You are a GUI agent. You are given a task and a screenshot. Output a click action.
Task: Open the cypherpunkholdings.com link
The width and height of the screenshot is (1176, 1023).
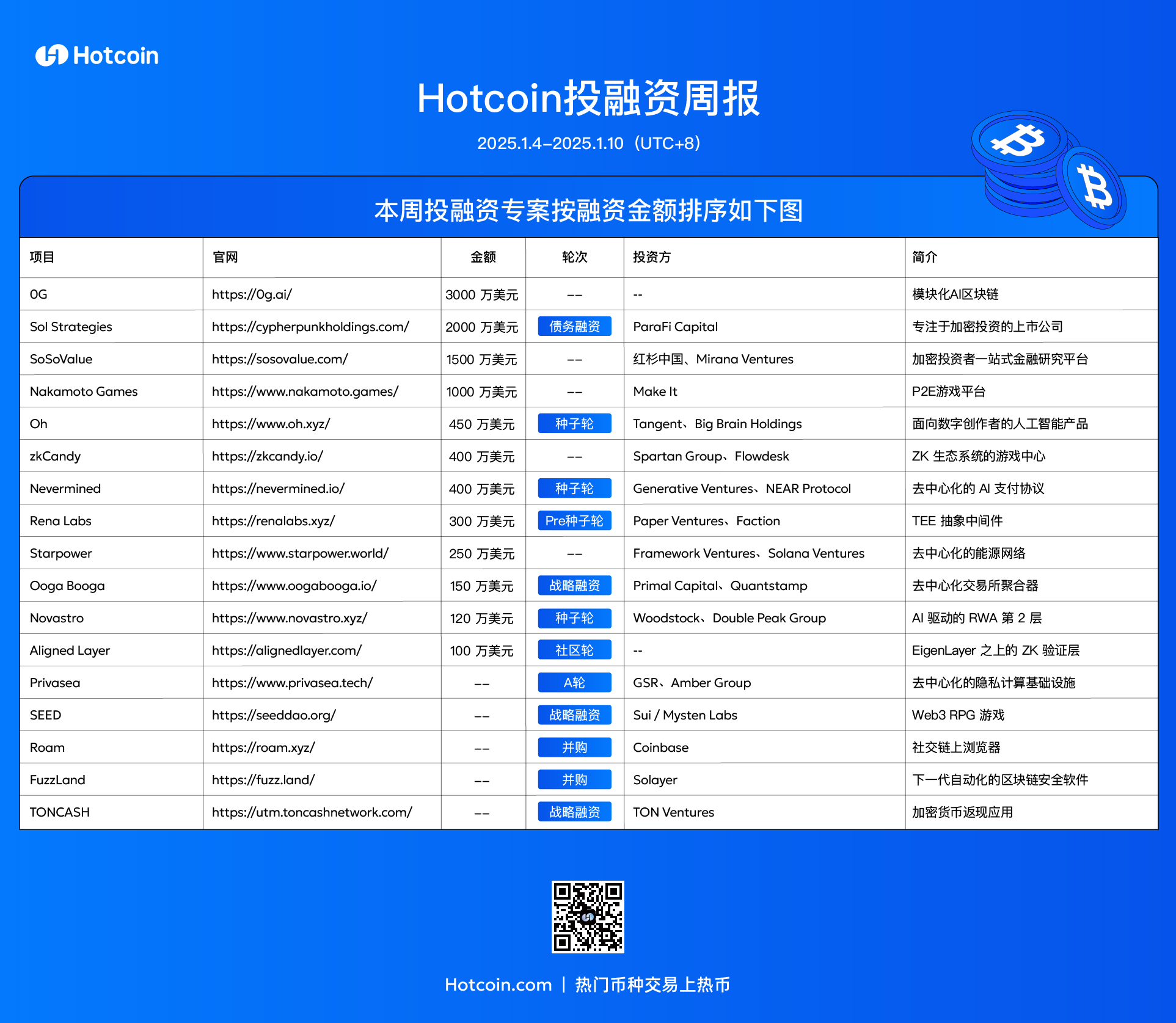pos(310,327)
